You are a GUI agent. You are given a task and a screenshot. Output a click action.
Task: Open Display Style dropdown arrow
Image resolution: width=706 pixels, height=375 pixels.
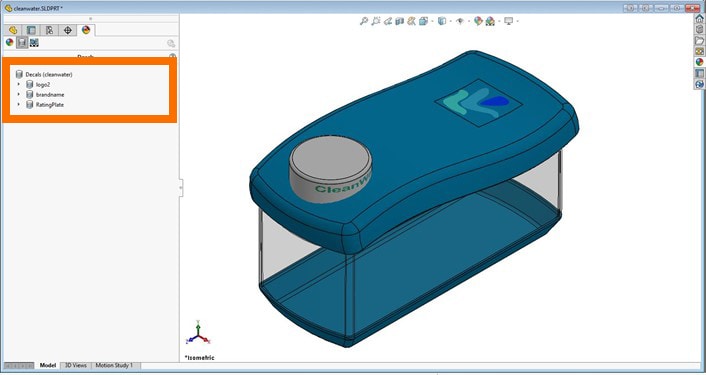point(450,21)
